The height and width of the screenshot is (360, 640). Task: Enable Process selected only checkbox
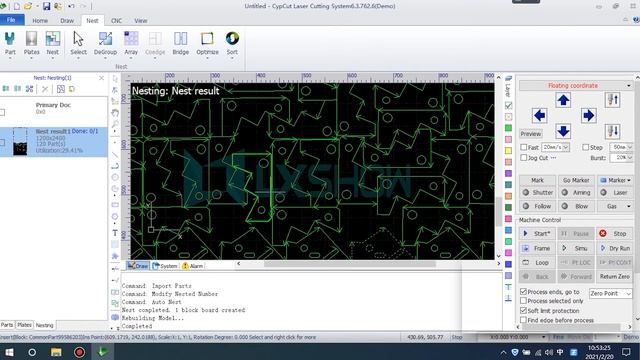tap(524, 301)
